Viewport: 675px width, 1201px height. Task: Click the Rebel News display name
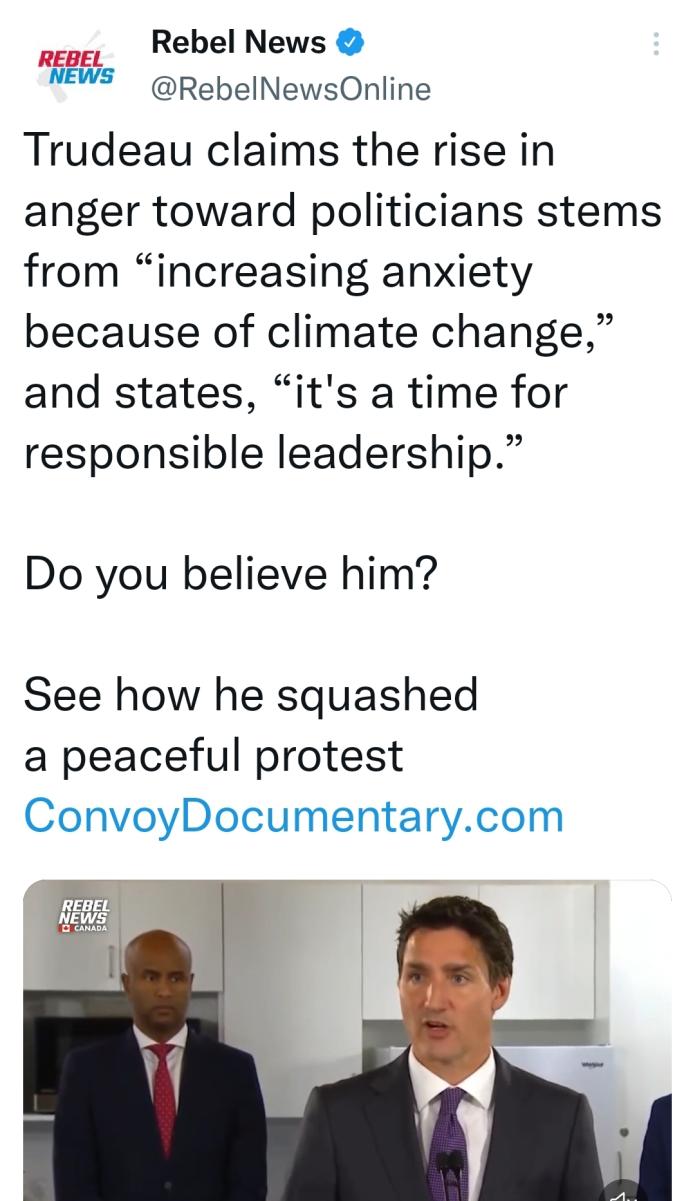point(238,43)
